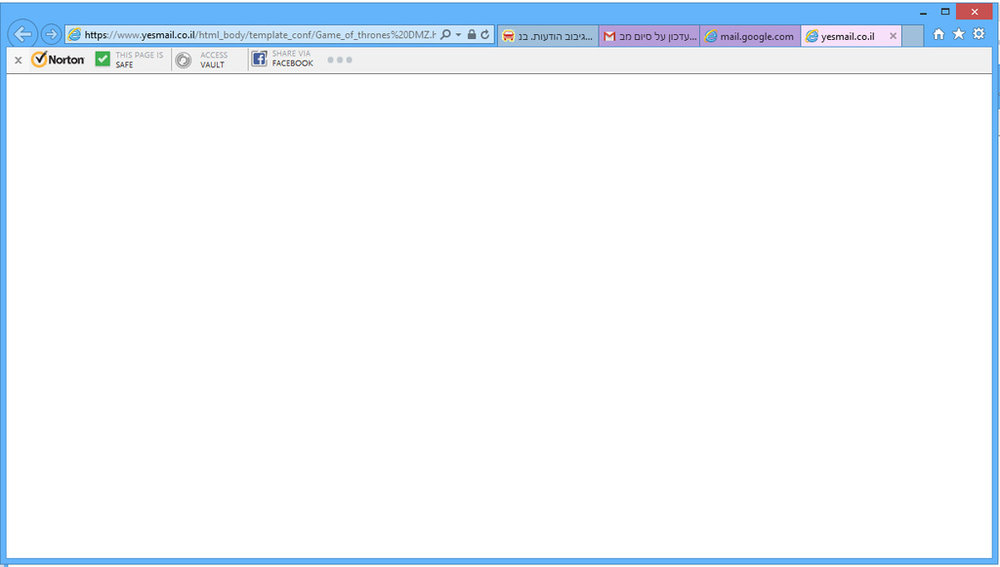Switch to the mail.google.com tab
This screenshot has height=567, width=1000.
pos(750,36)
